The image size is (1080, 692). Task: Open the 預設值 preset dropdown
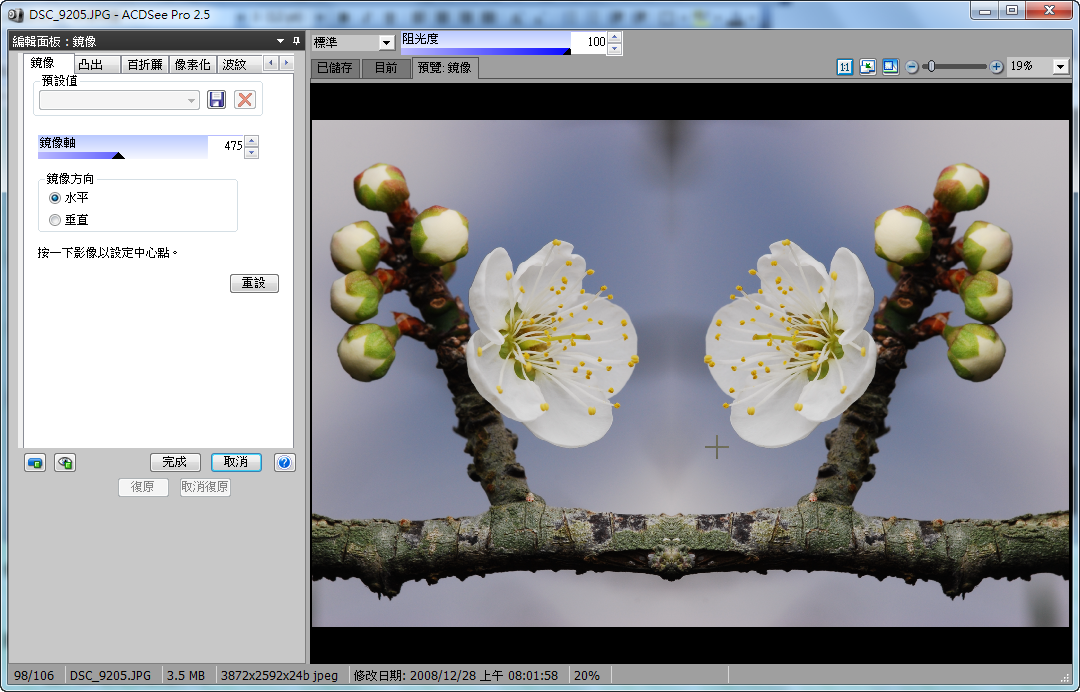click(119, 100)
